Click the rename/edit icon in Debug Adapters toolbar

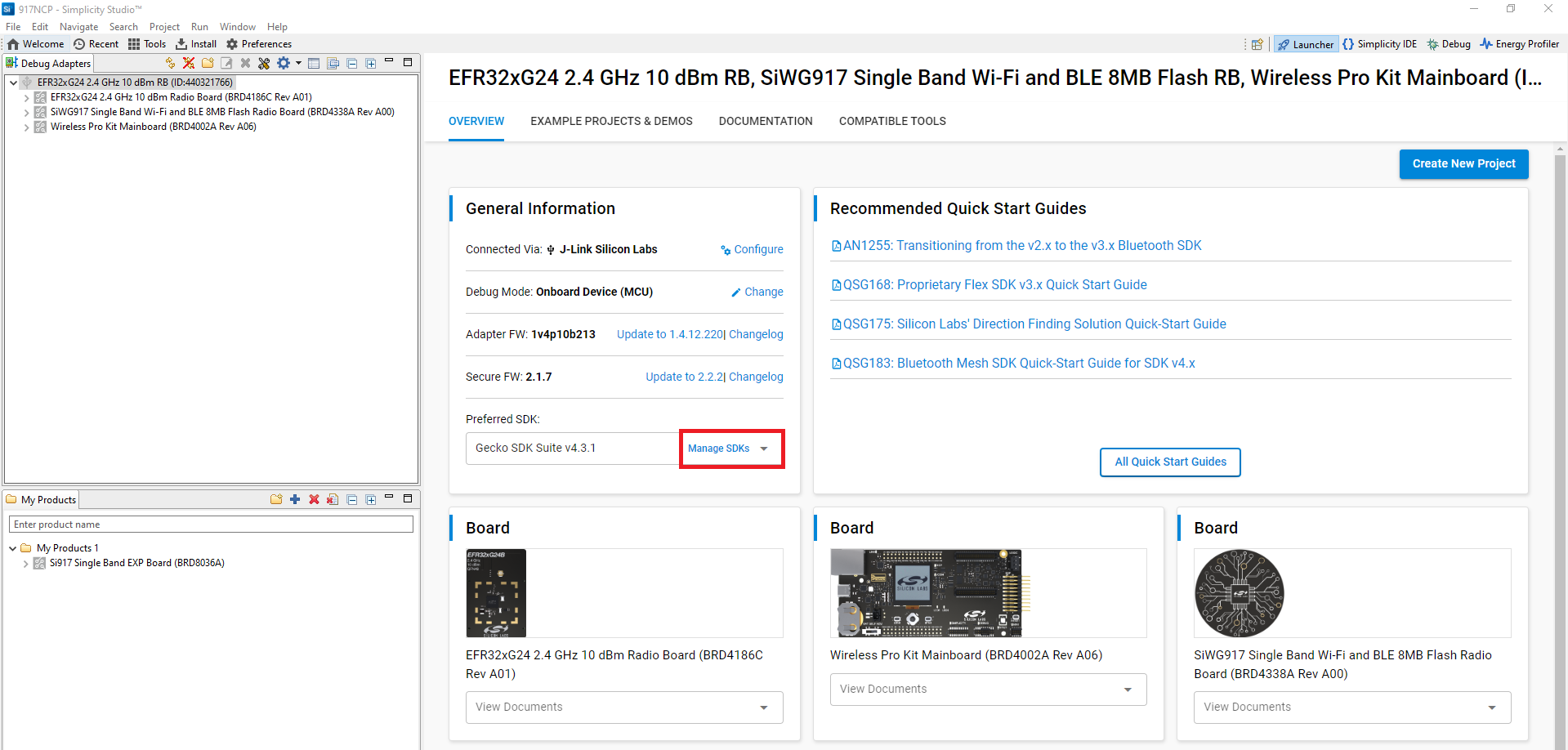(226, 63)
